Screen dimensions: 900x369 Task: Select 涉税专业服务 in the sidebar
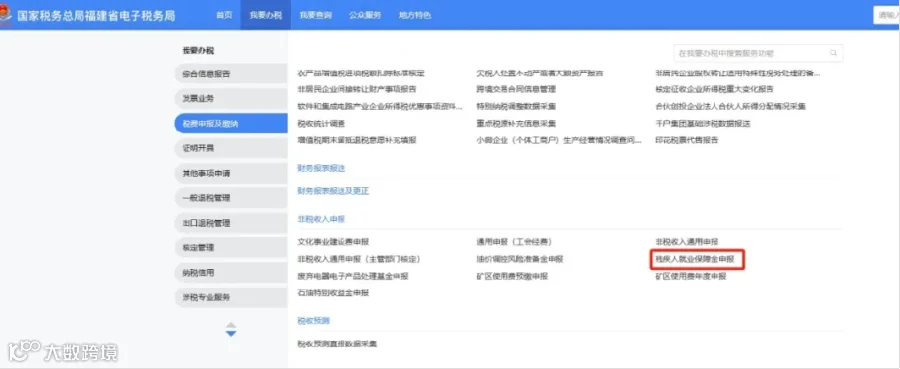point(231,297)
